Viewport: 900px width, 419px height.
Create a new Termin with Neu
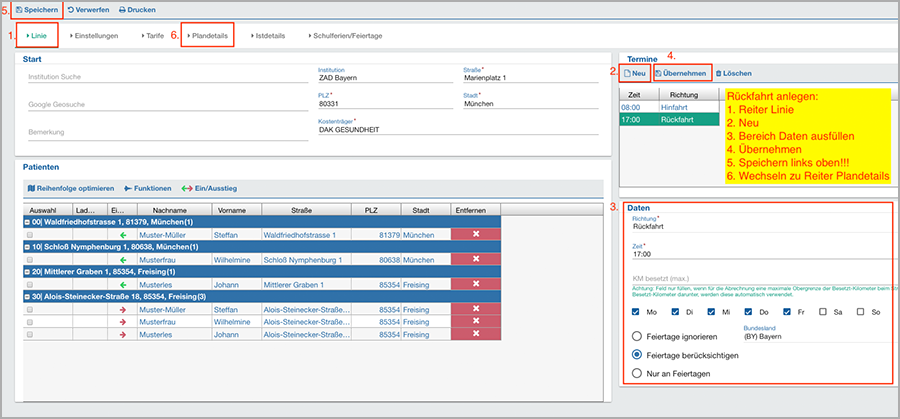point(635,73)
